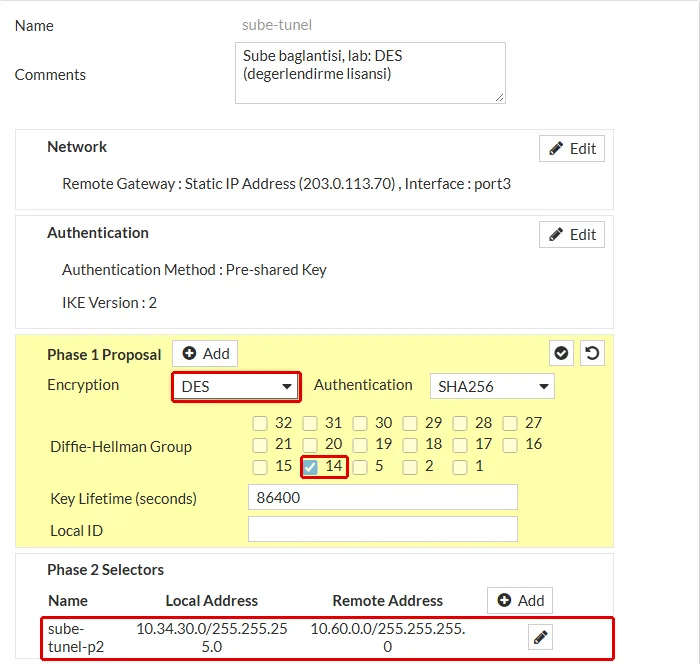Enable Diffie-Hellman group 30

360,423
